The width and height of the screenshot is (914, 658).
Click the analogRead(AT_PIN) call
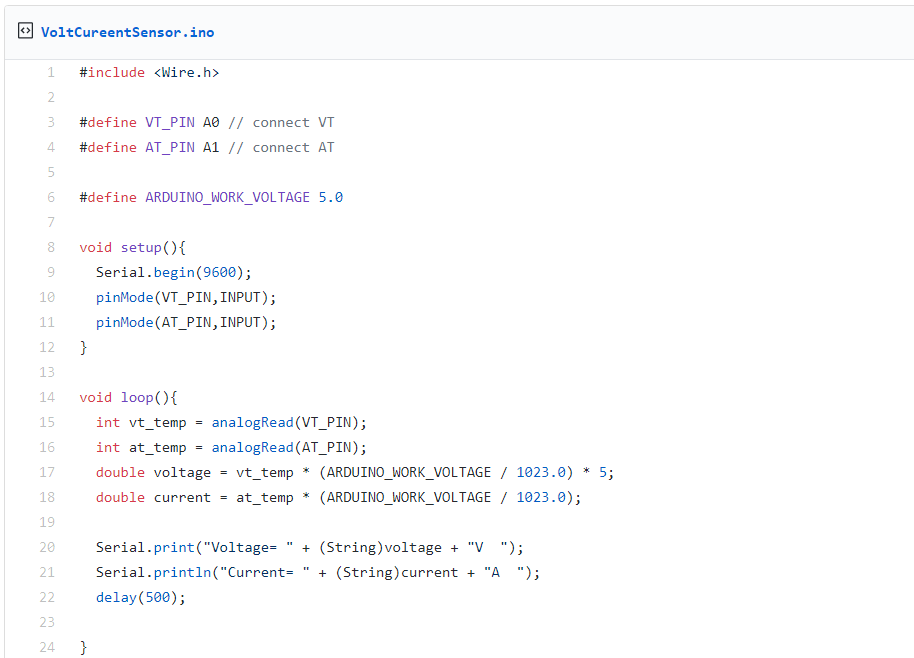pos(289,447)
